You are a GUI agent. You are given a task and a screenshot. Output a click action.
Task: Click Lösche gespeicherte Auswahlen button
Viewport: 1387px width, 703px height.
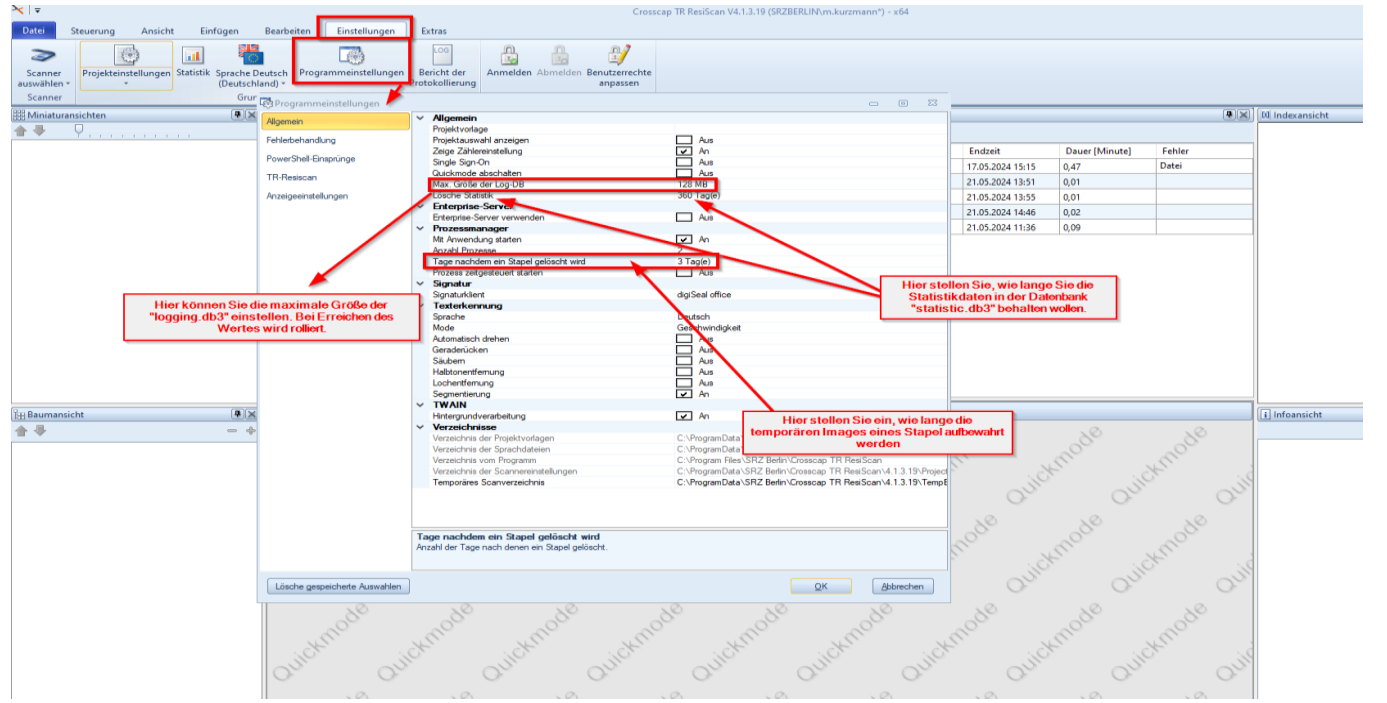coord(338,587)
